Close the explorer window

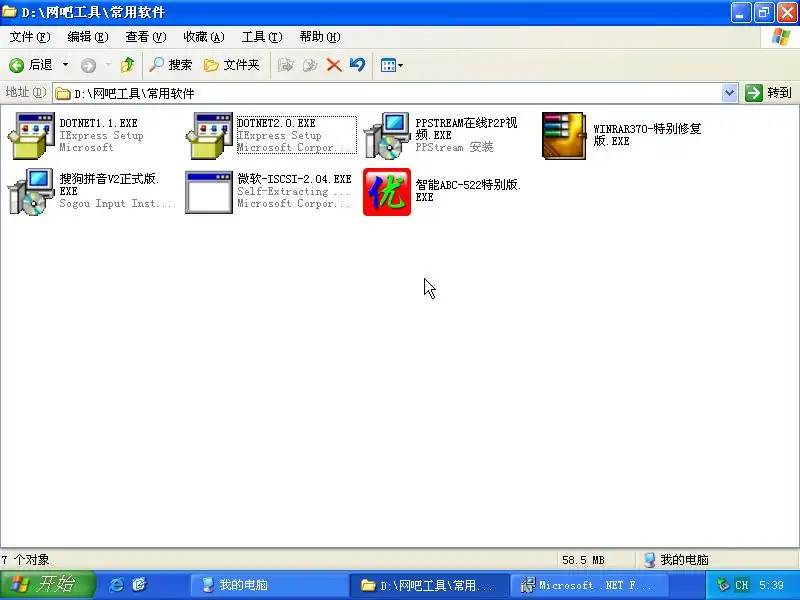click(x=787, y=12)
